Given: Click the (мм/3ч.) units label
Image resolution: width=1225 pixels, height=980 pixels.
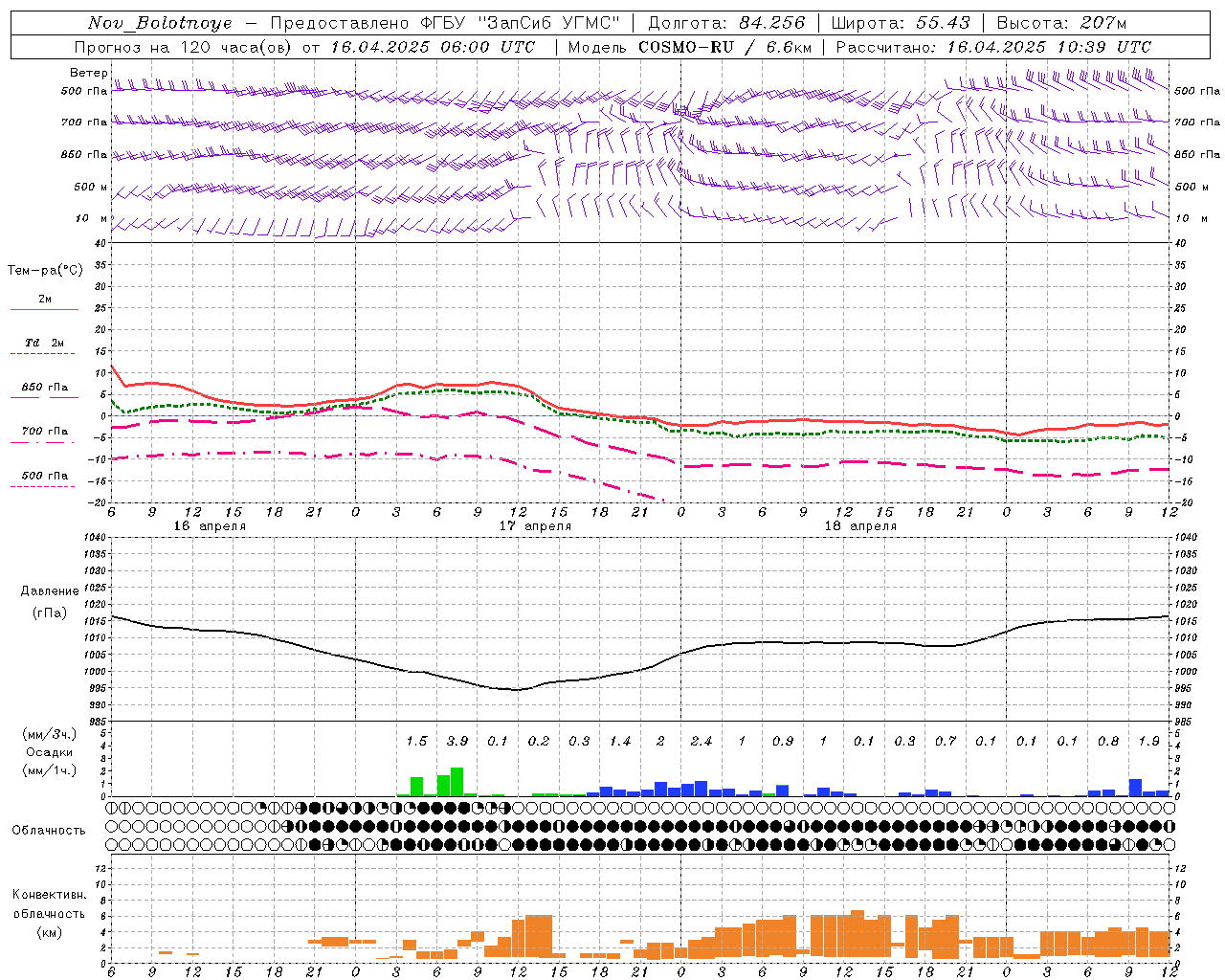Looking at the screenshot, I should [x=49, y=734].
